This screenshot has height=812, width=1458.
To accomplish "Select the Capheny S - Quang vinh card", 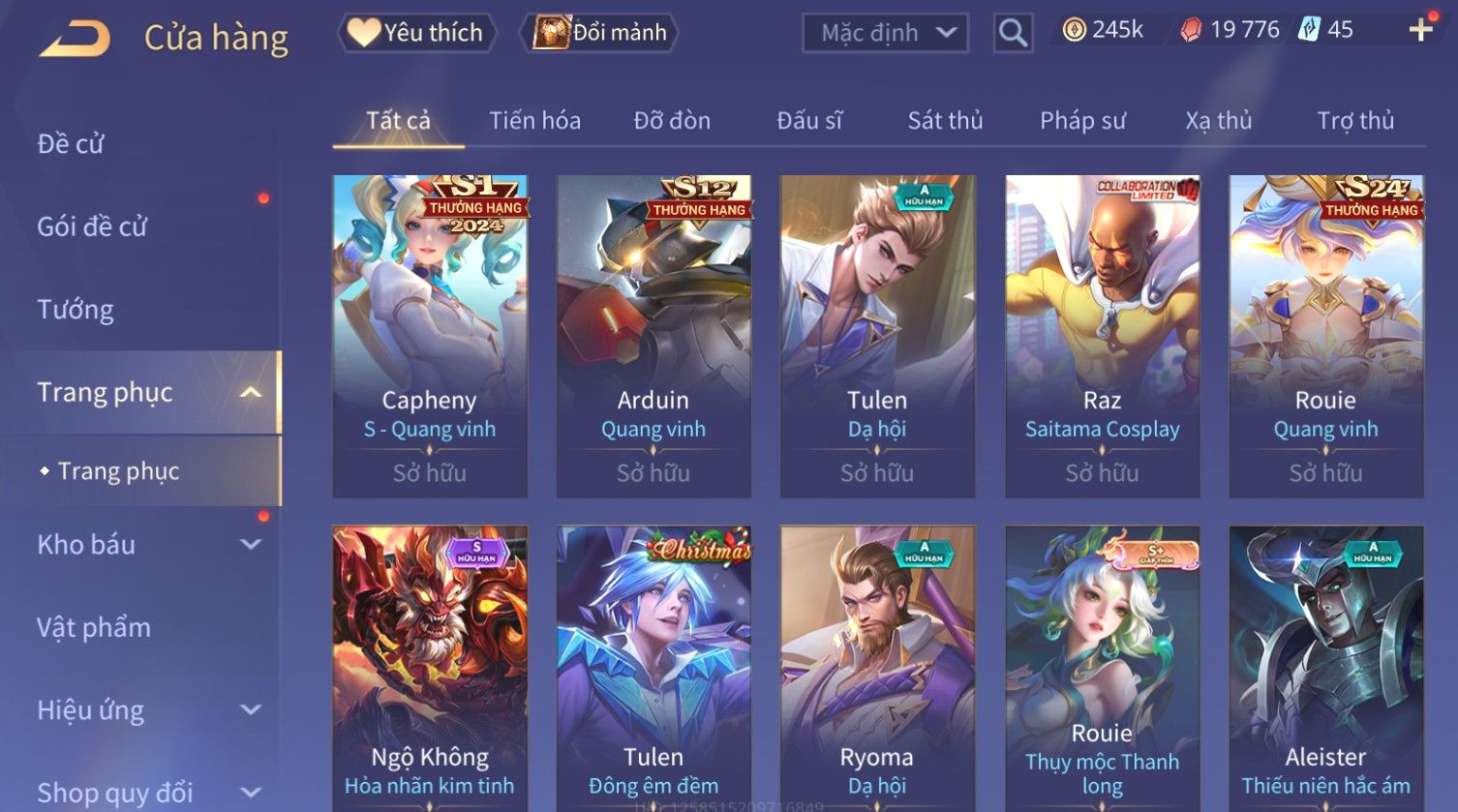I will tap(430, 337).
